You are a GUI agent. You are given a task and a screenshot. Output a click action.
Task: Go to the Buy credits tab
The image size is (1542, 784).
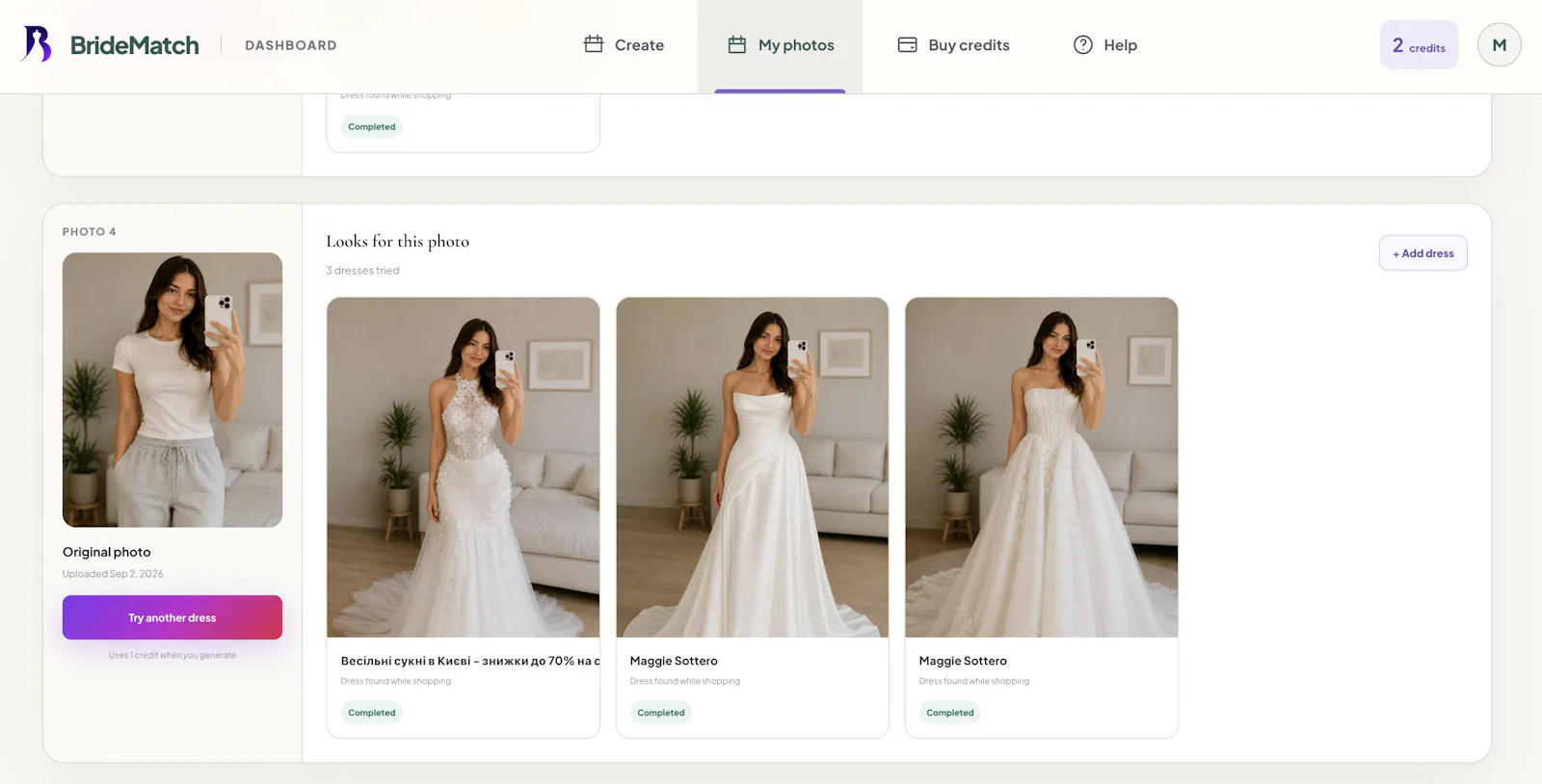pyautogui.click(x=954, y=45)
